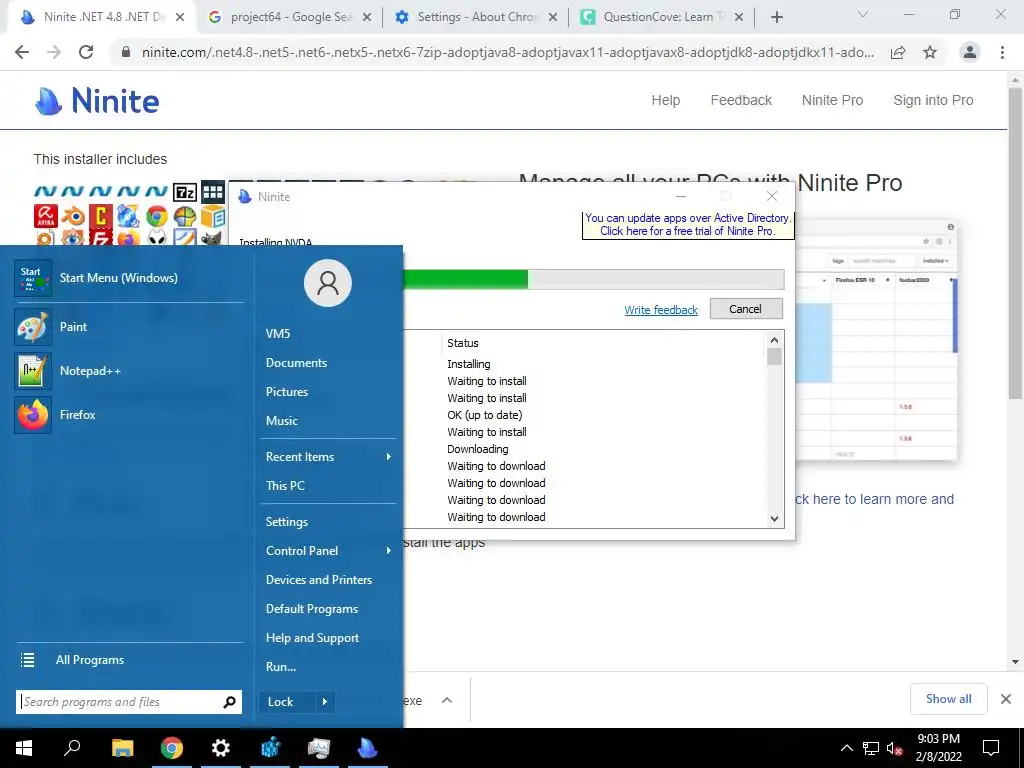1024x768 pixels.
Task: Expand Control Panel submenu
Action: [389, 551]
